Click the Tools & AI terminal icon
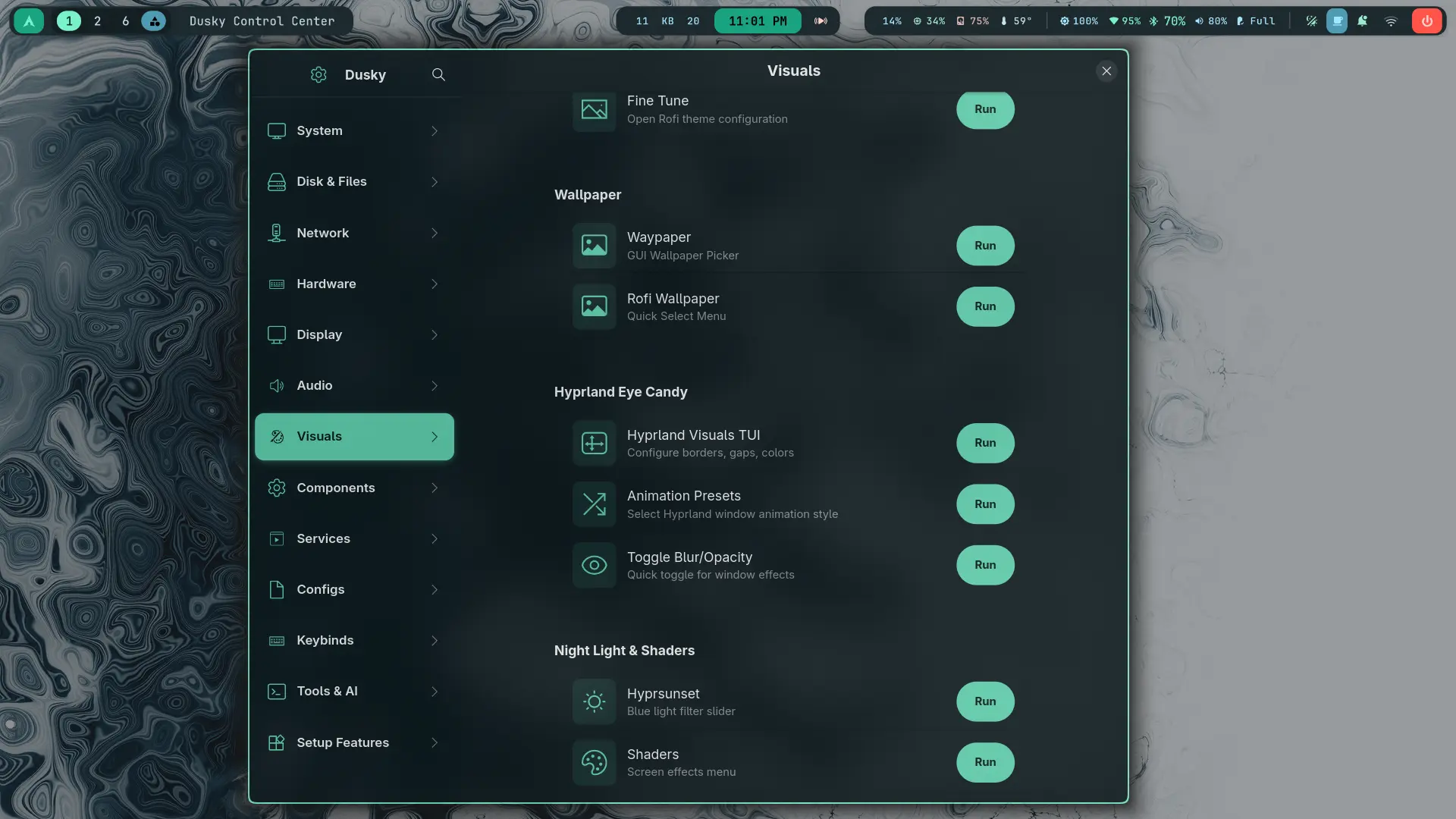This screenshot has height=819, width=1456. click(277, 691)
